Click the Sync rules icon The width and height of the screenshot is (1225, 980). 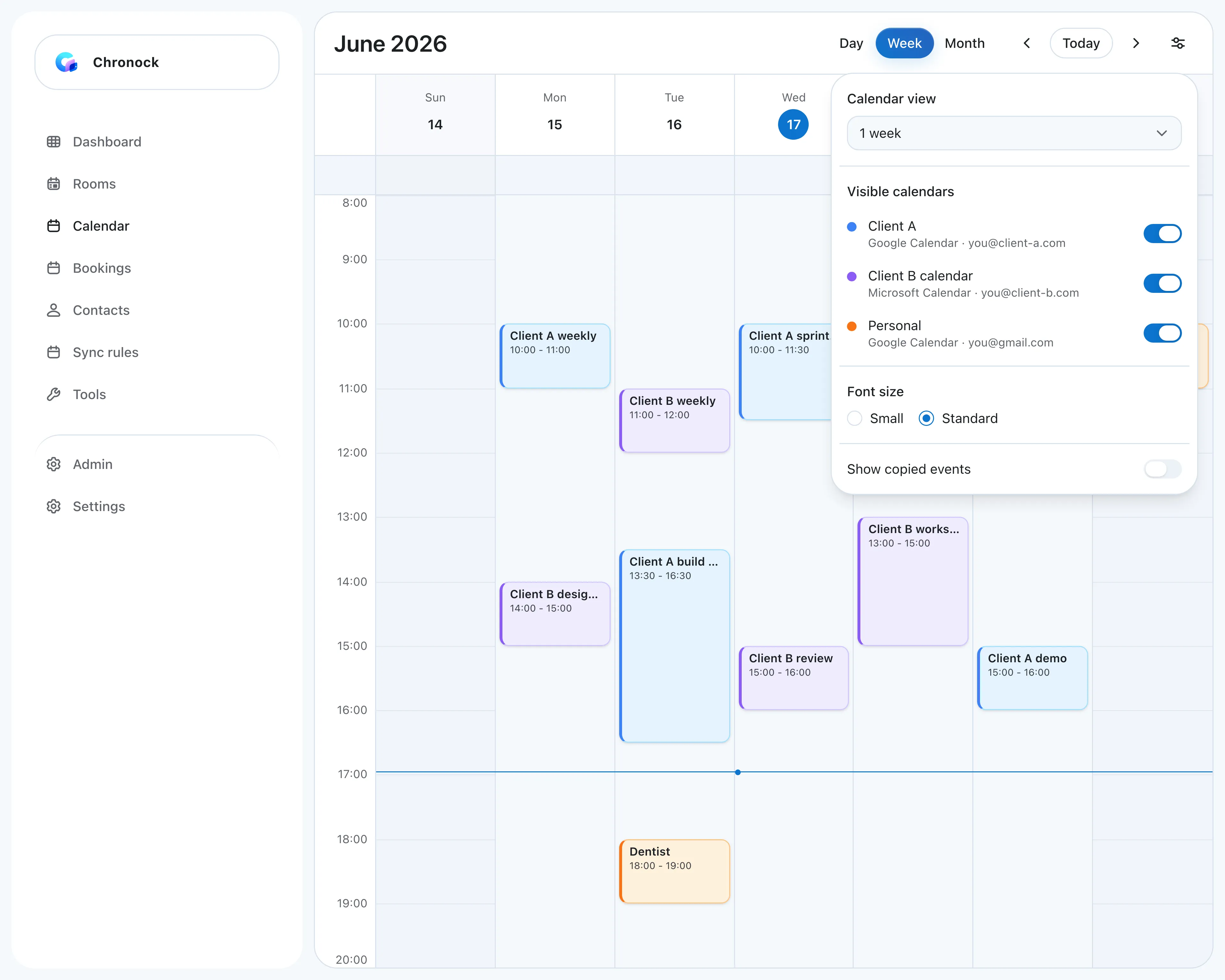click(x=53, y=352)
